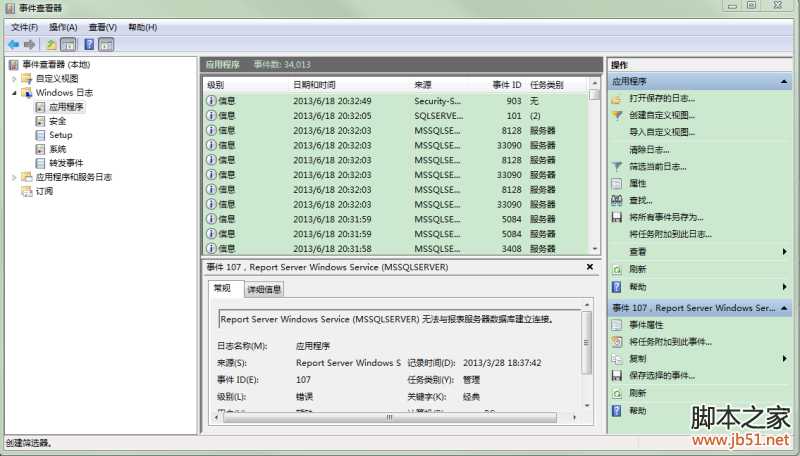800x456 pixels.
Task: Click the Forward arrow toolbar icon
Action: click(29, 45)
